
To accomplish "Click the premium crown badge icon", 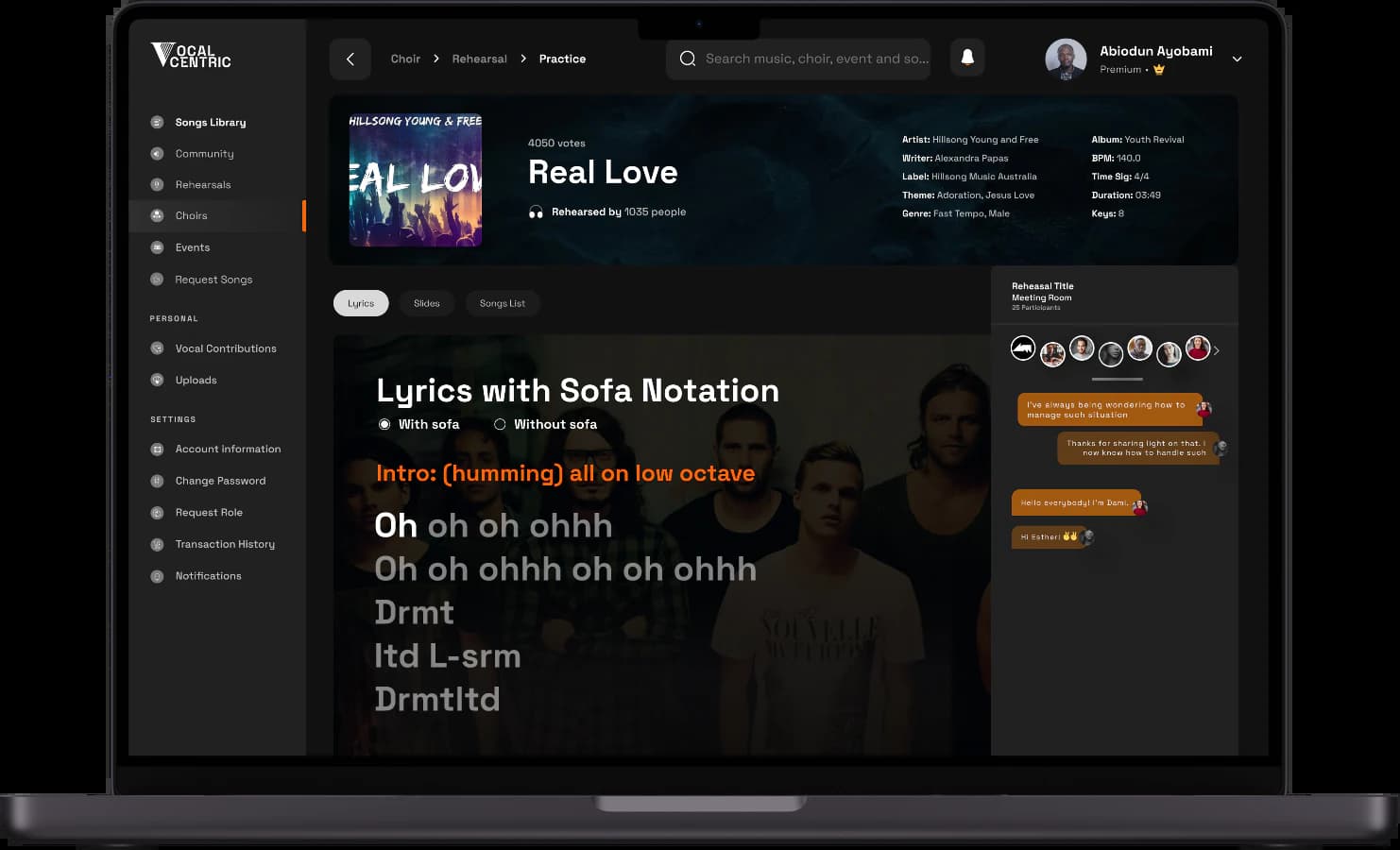I will [1159, 69].
